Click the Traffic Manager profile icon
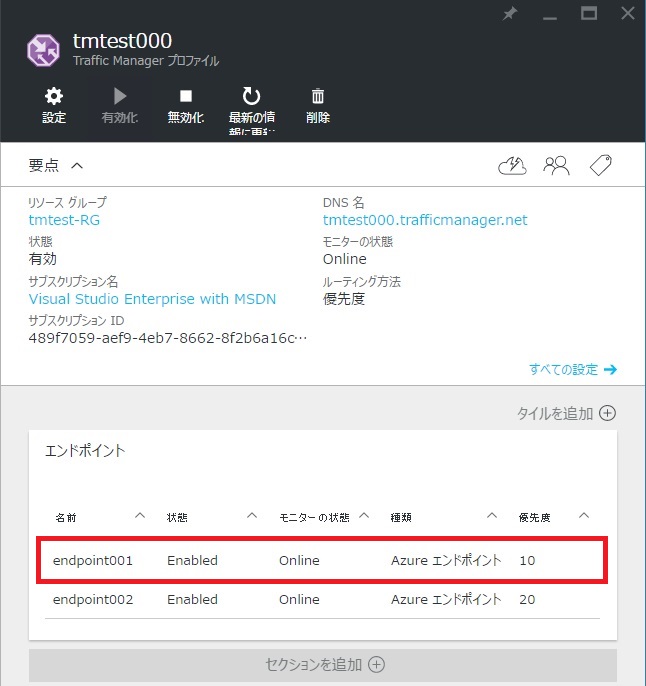The width and height of the screenshot is (646, 686). (43, 50)
